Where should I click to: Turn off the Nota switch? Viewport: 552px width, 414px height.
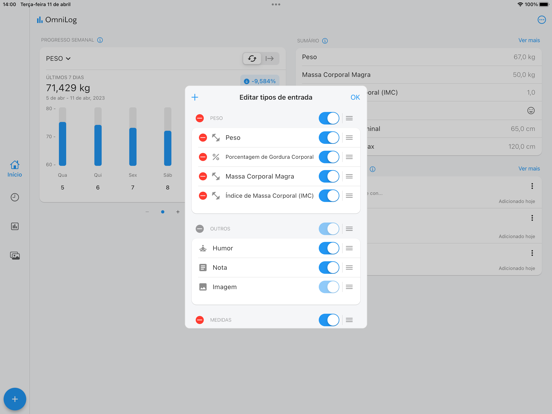[x=329, y=268]
